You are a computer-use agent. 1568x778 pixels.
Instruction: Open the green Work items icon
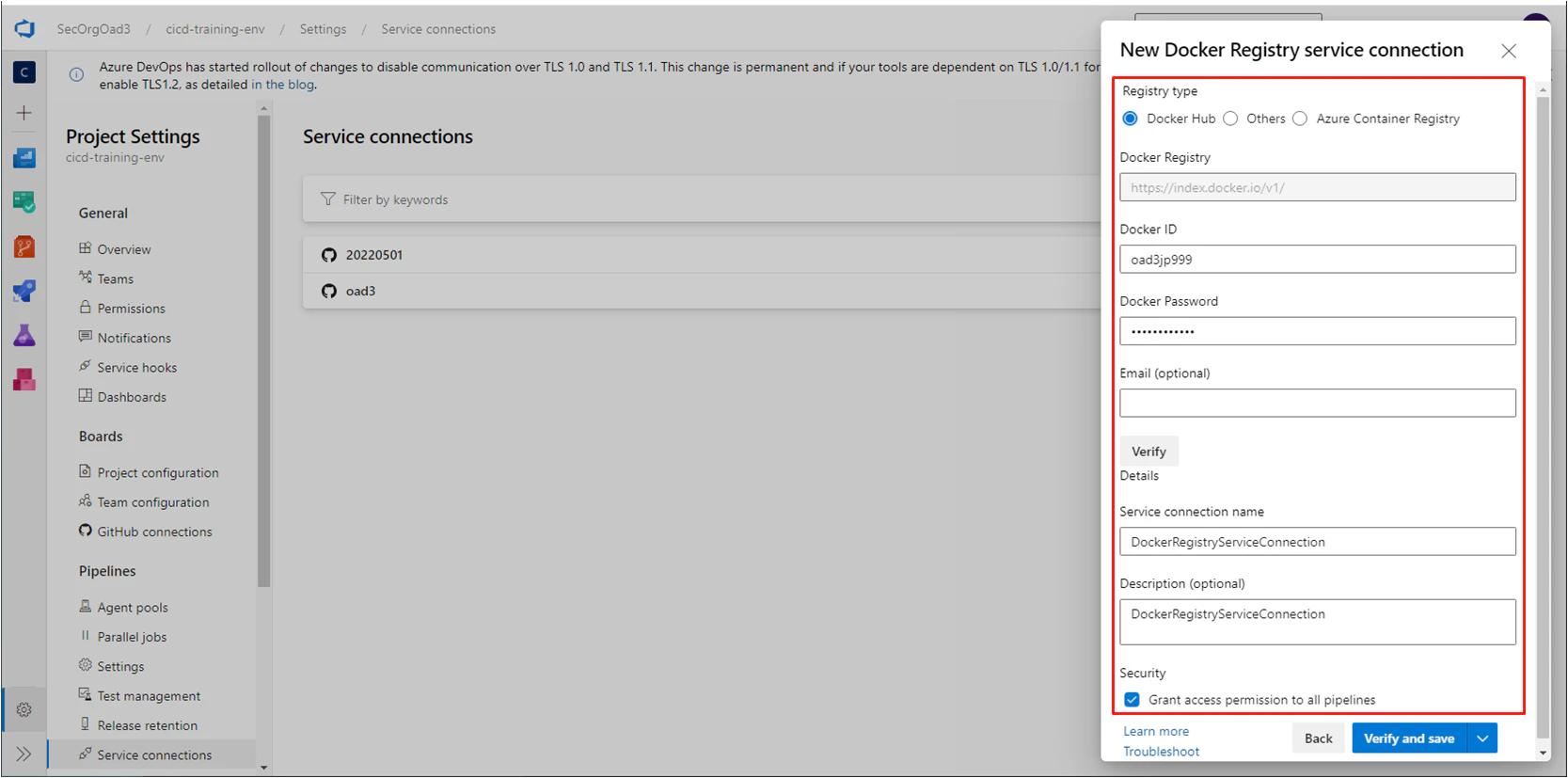pyautogui.click(x=24, y=201)
